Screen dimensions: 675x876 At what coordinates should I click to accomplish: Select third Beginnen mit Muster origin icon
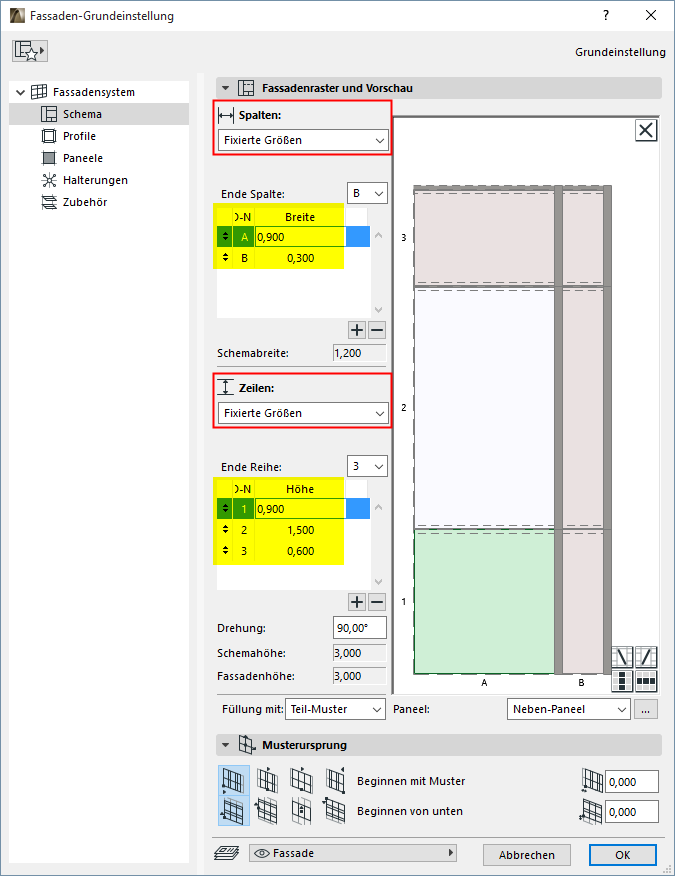point(301,780)
